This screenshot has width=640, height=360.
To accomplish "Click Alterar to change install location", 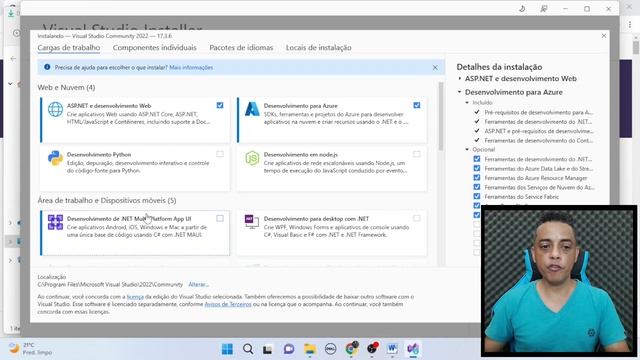I will pos(198,284).
